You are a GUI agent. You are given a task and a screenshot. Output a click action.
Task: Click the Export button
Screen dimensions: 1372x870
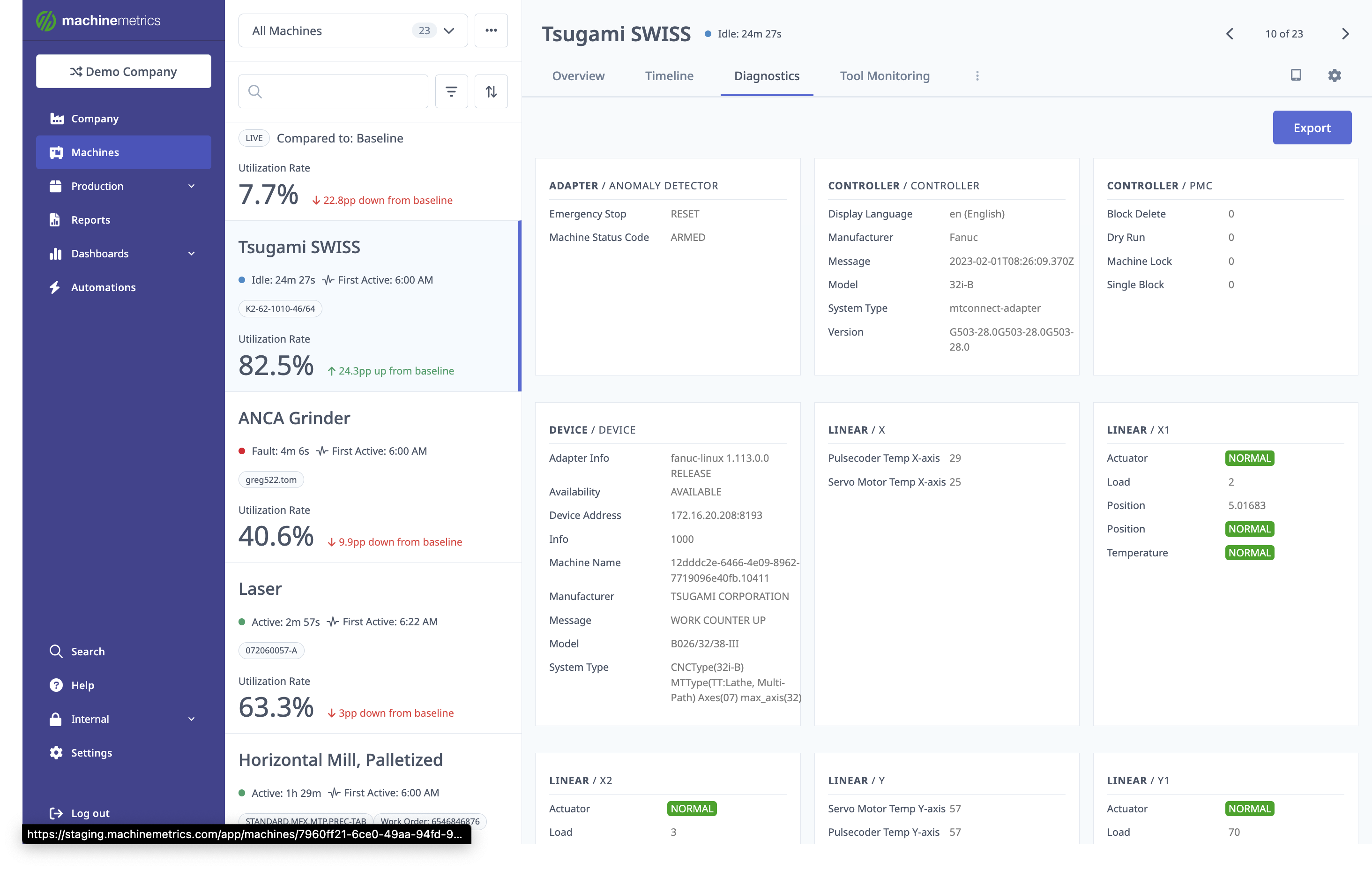click(x=1312, y=127)
